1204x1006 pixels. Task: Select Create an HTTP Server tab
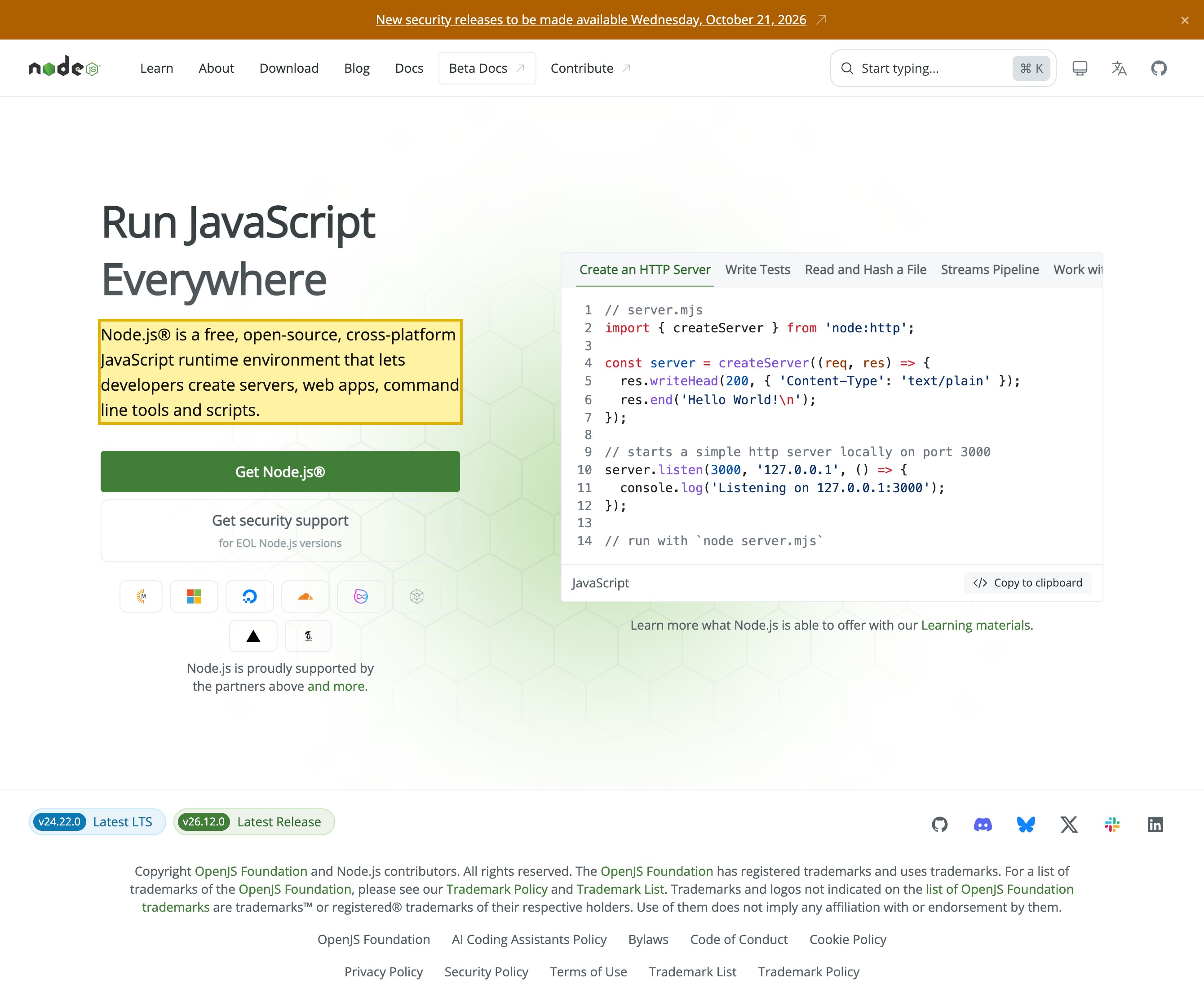645,269
